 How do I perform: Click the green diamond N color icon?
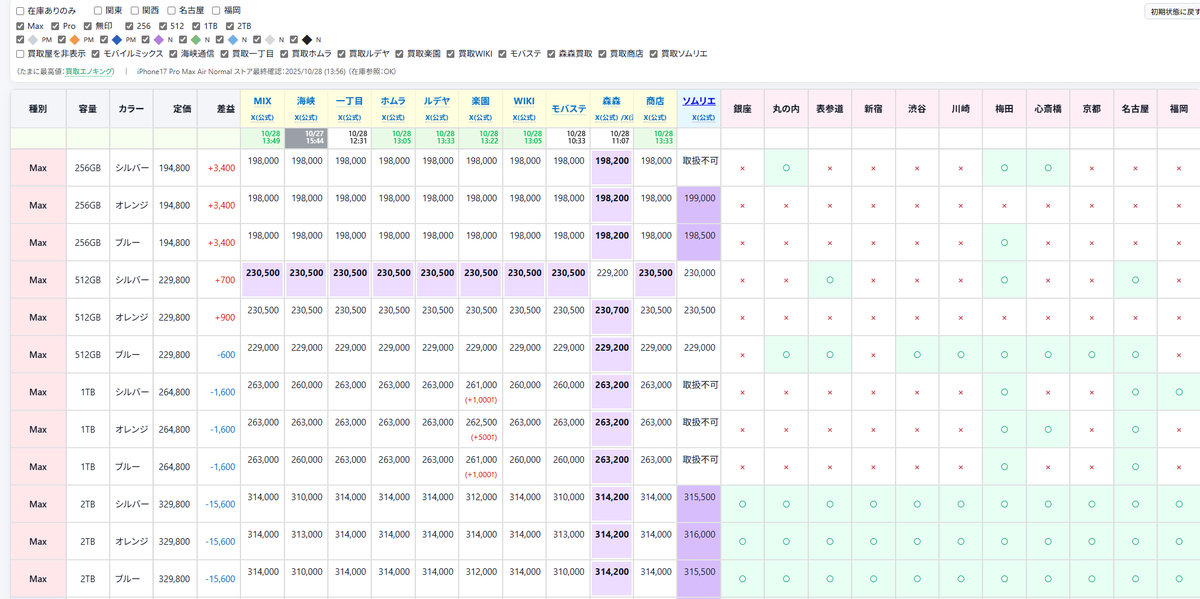[195, 40]
